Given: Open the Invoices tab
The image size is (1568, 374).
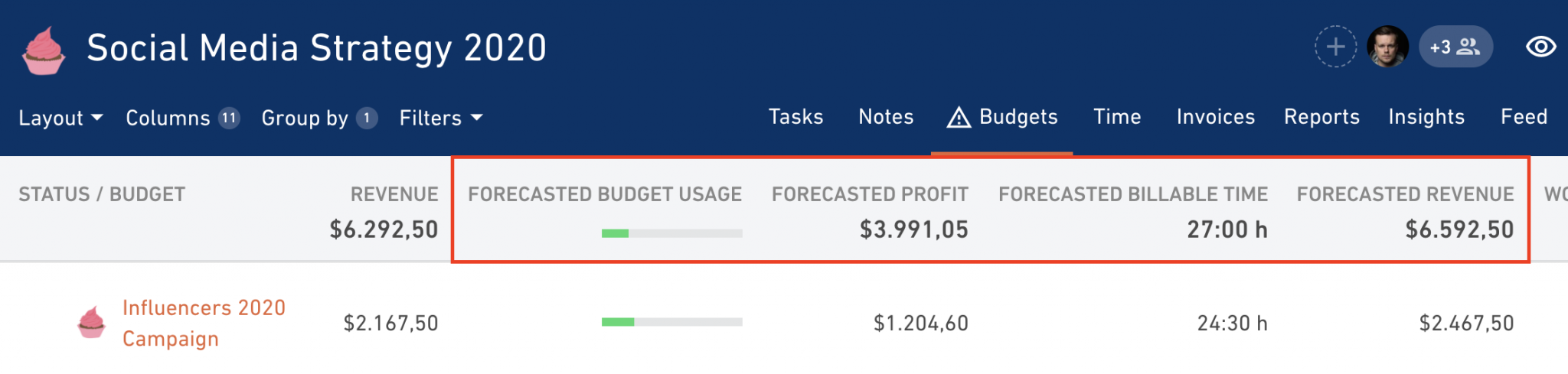Looking at the screenshot, I should click(1216, 117).
